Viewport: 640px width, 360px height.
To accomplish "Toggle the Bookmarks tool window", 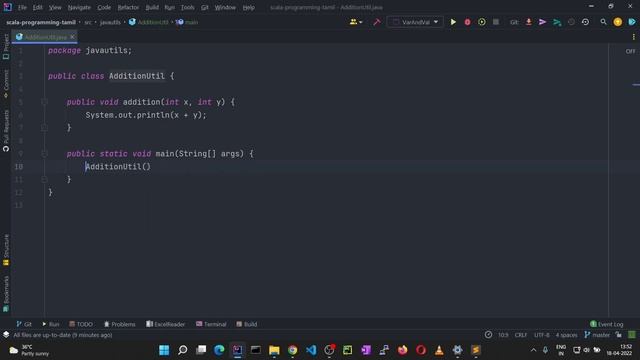I will pos(6,294).
